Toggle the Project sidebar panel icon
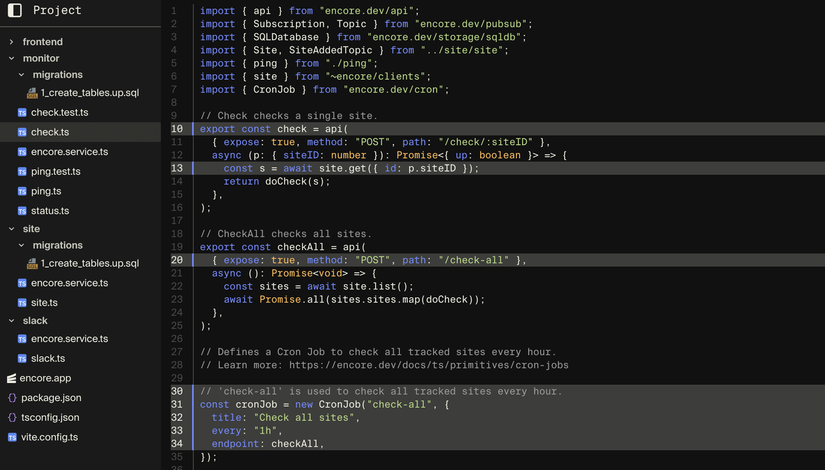The width and height of the screenshot is (825, 470). pos(15,10)
